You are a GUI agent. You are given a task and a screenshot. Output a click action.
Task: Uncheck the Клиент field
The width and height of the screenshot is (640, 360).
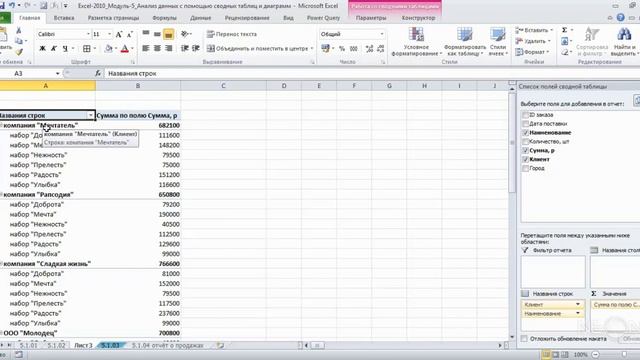click(x=526, y=160)
